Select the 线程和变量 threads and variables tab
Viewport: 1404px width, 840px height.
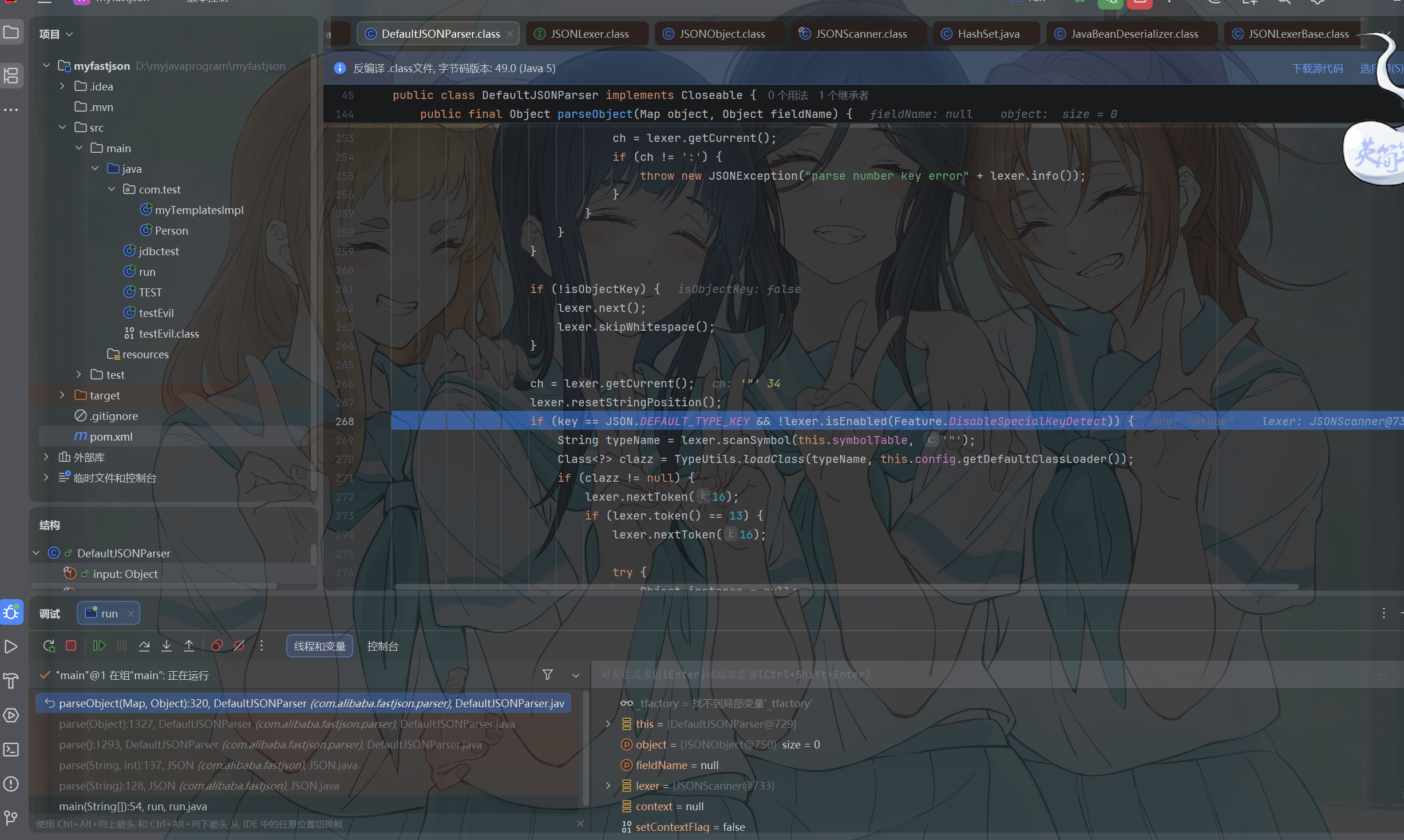click(319, 646)
